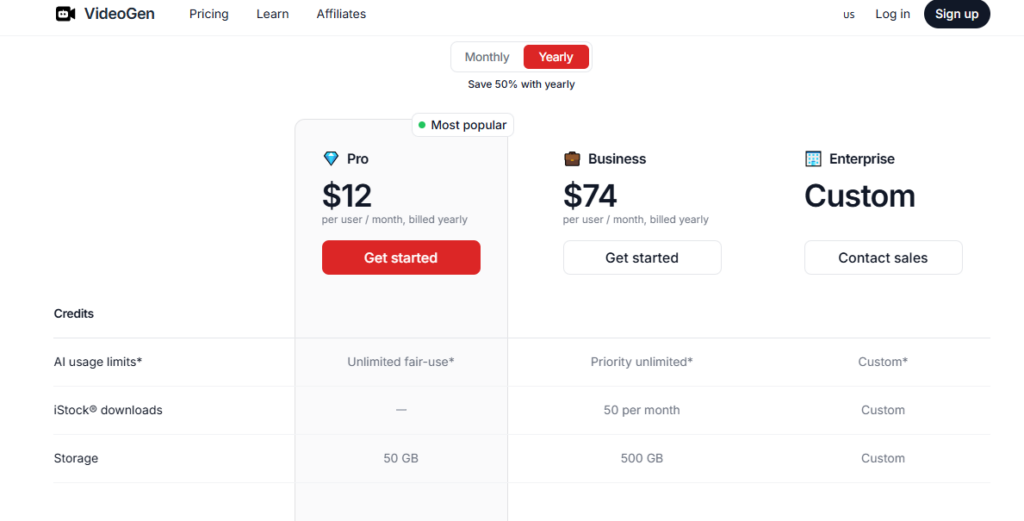Switch billing to Monthly
Screen dimensions: 1024x521
coord(487,57)
